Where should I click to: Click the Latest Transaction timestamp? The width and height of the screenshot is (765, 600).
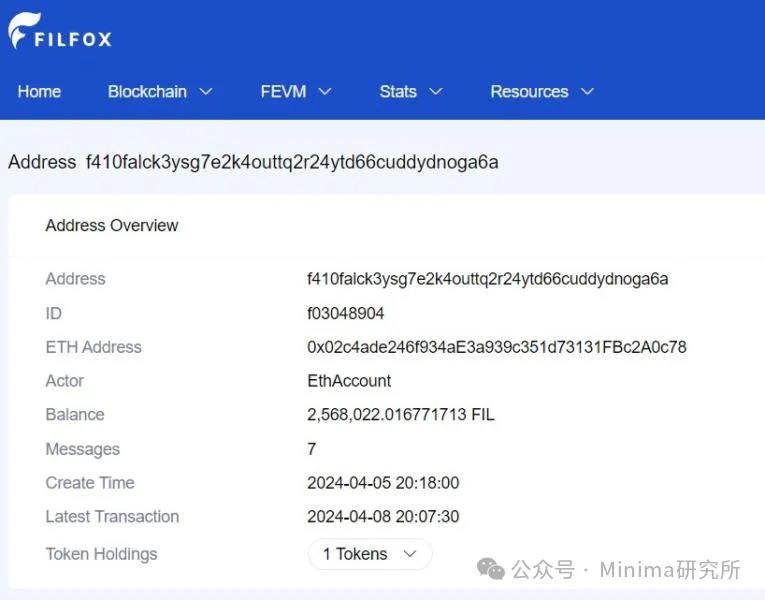pyautogui.click(x=383, y=517)
